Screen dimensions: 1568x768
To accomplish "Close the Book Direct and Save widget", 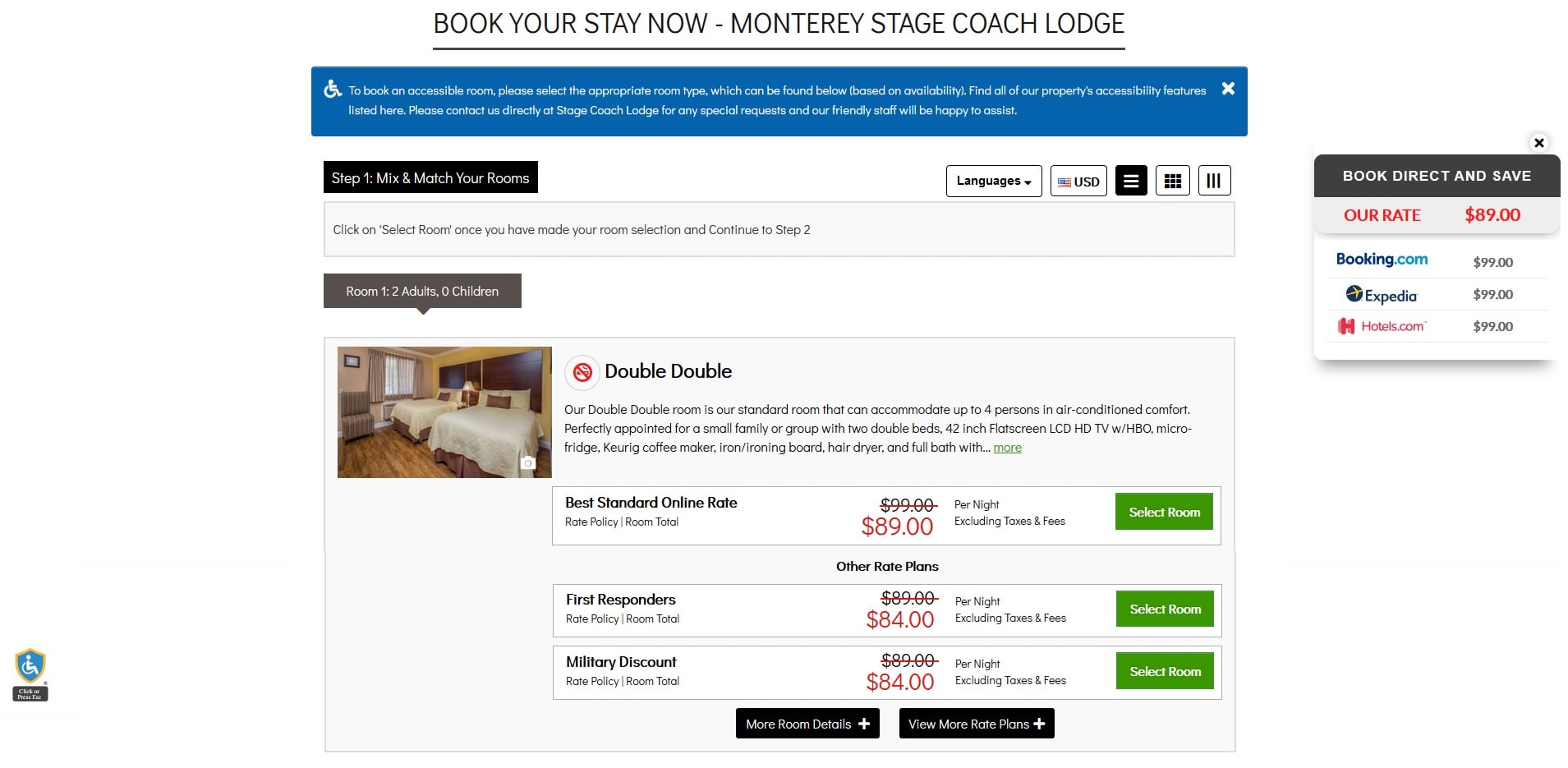I will pyautogui.click(x=1539, y=143).
